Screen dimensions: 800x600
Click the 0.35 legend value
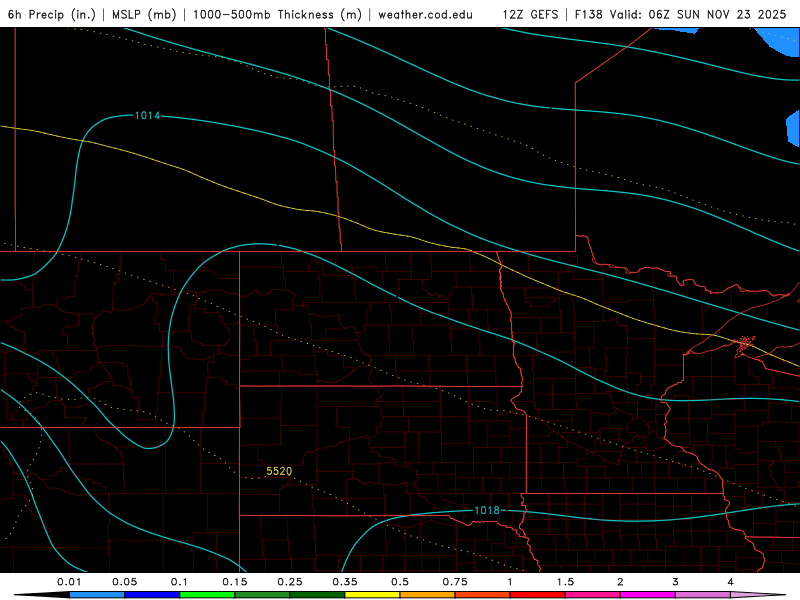345,582
